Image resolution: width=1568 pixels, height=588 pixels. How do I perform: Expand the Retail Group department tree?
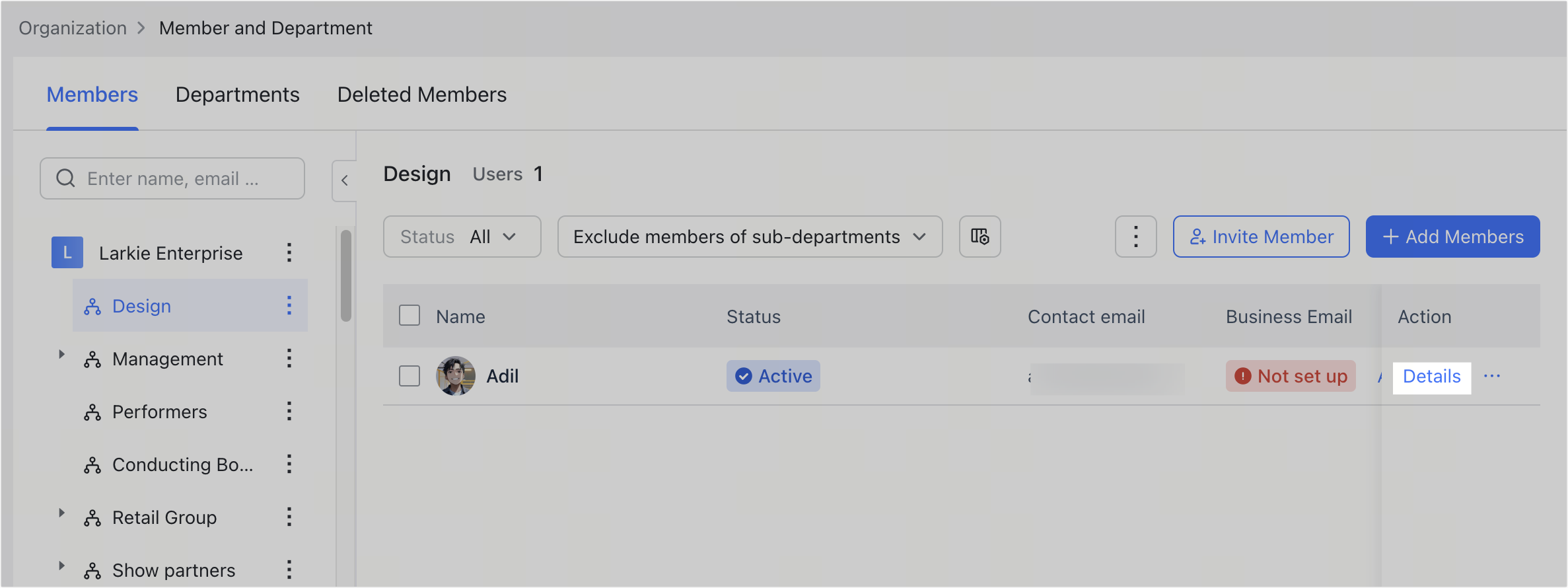pyautogui.click(x=61, y=513)
